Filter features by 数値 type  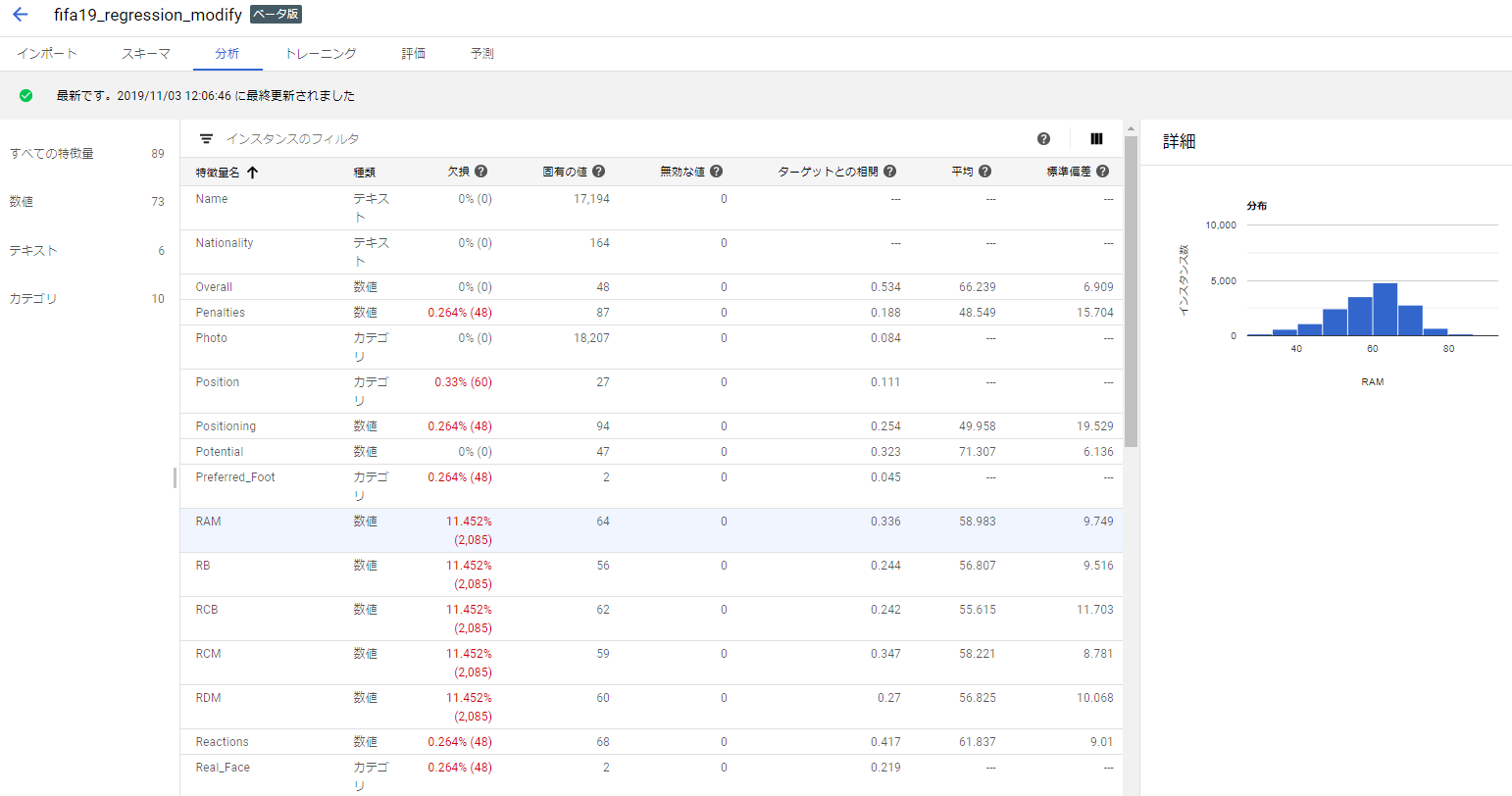coord(86,201)
